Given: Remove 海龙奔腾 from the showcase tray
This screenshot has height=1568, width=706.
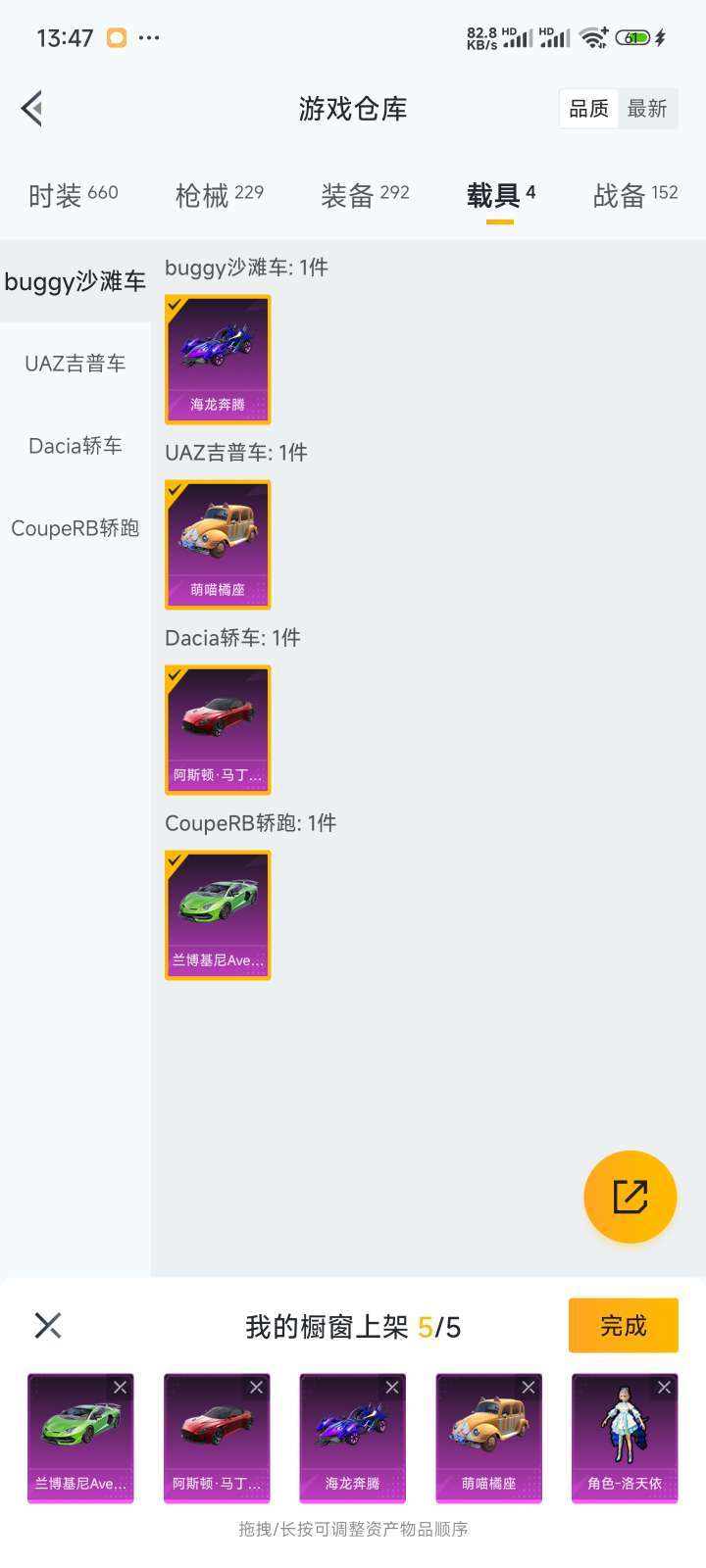Looking at the screenshot, I should tap(392, 1388).
